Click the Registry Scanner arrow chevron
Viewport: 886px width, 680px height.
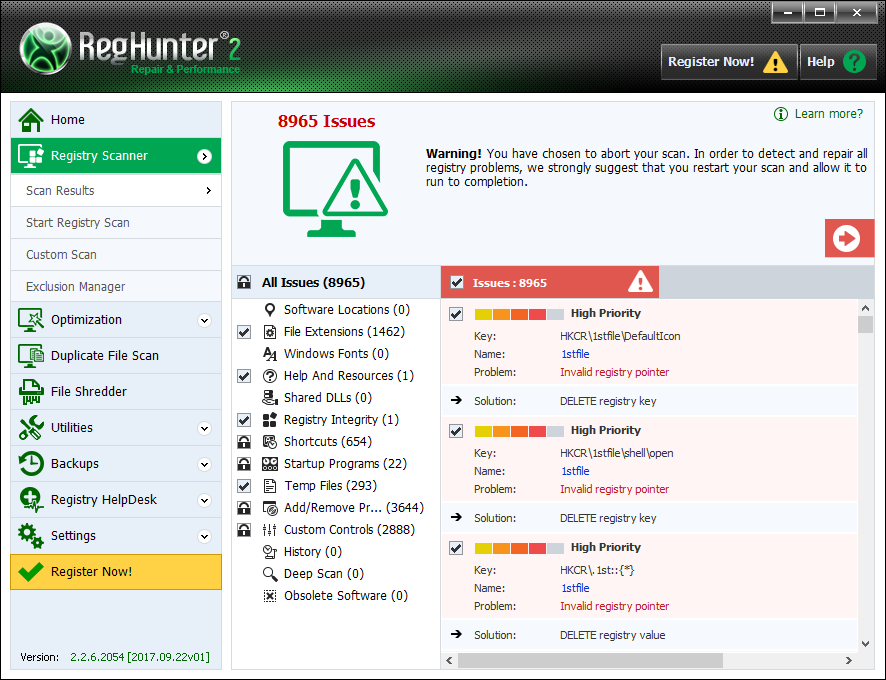(205, 157)
